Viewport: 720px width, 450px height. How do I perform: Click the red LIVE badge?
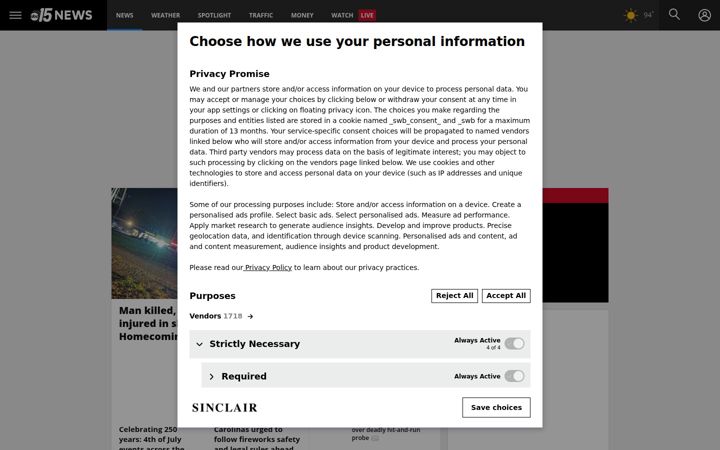click(367, 15)
